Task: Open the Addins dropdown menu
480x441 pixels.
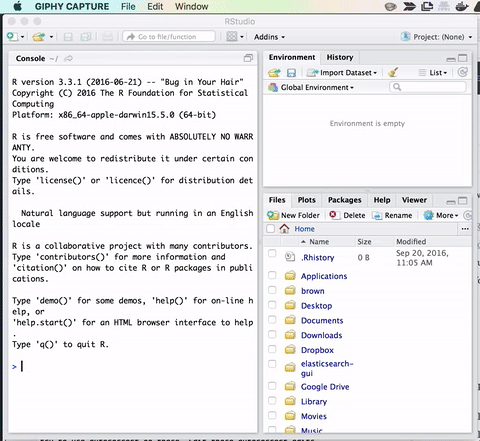Action: [269, 37]
